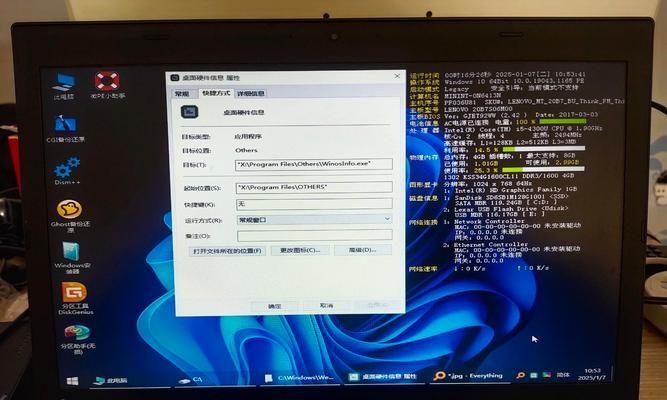The width and height of the screenshot is (667, 400).
Task: Click the LENOVO 20B7S06M00 model line
Action: (476, 109)
